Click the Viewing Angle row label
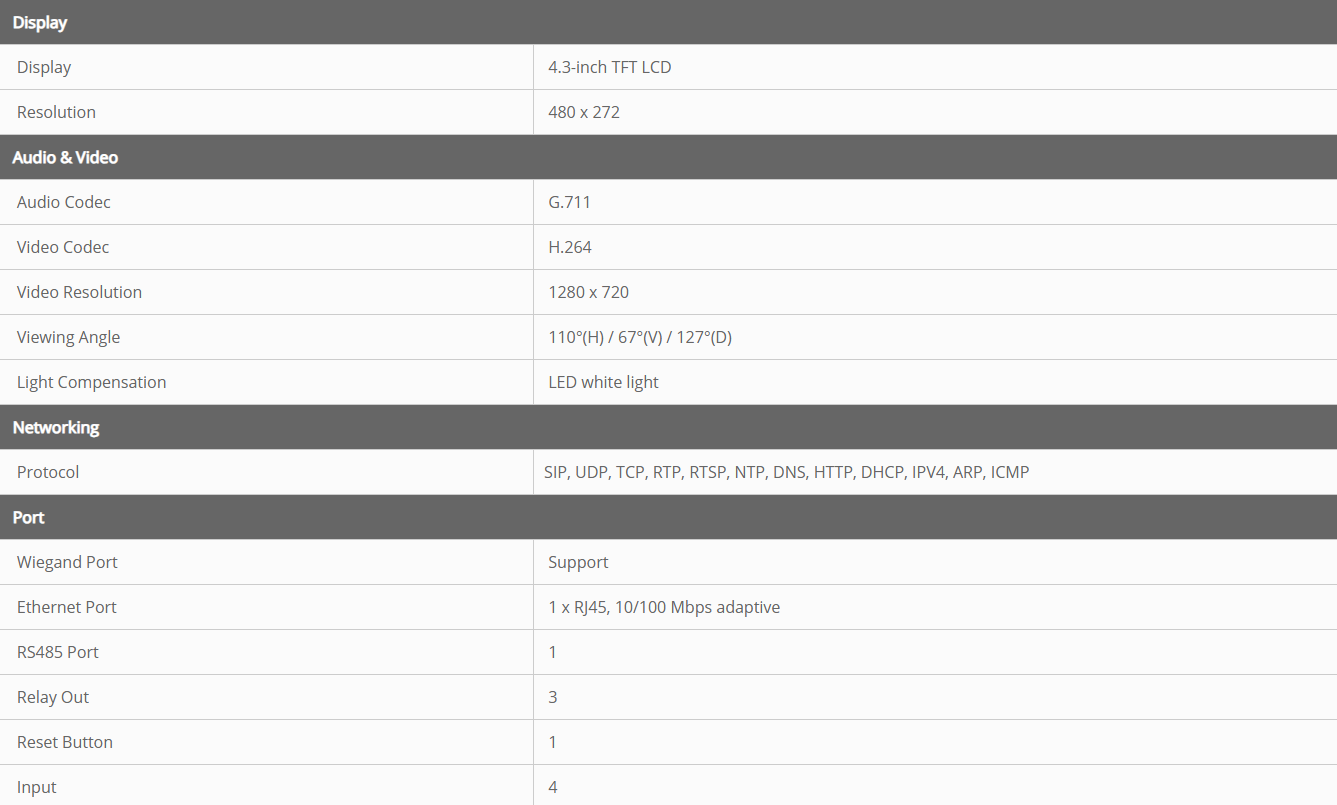Image resolution: width=1337 pixels, height=805 pixels. (x=68, y=338)
